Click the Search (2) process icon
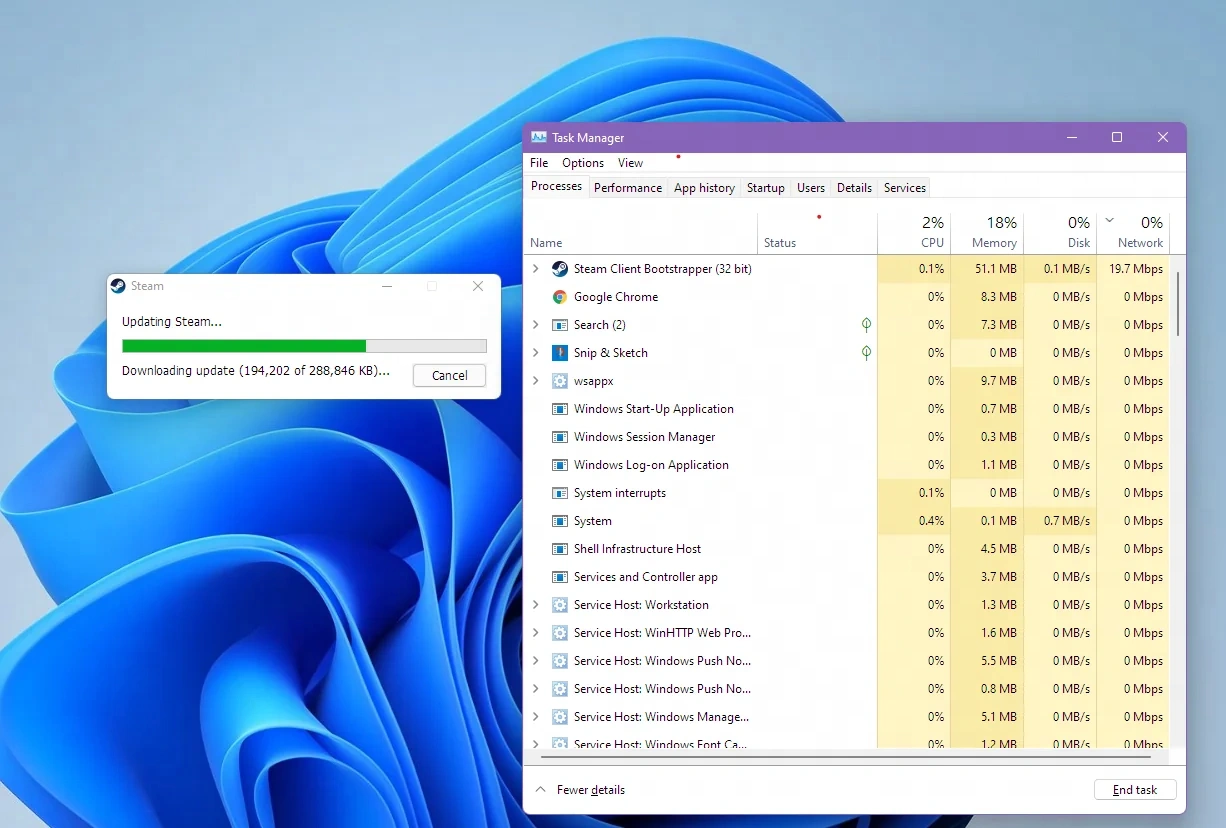This screenshot has height=828, width=1226. click(560, 325)
